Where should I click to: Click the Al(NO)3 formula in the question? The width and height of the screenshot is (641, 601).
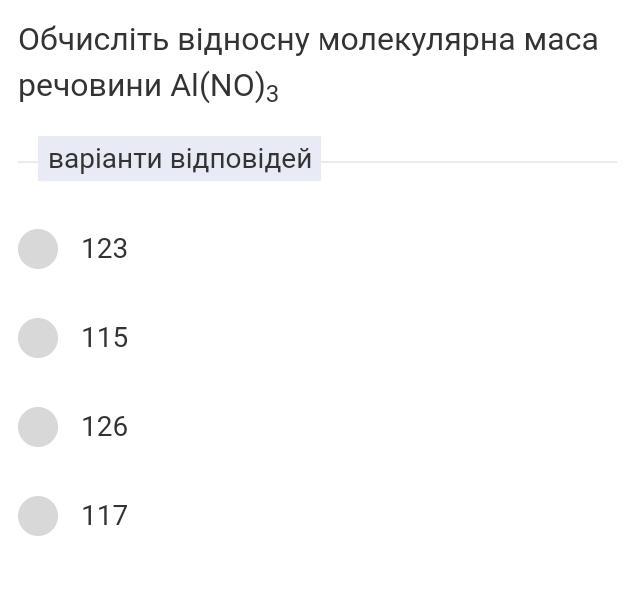click(224, 87)
